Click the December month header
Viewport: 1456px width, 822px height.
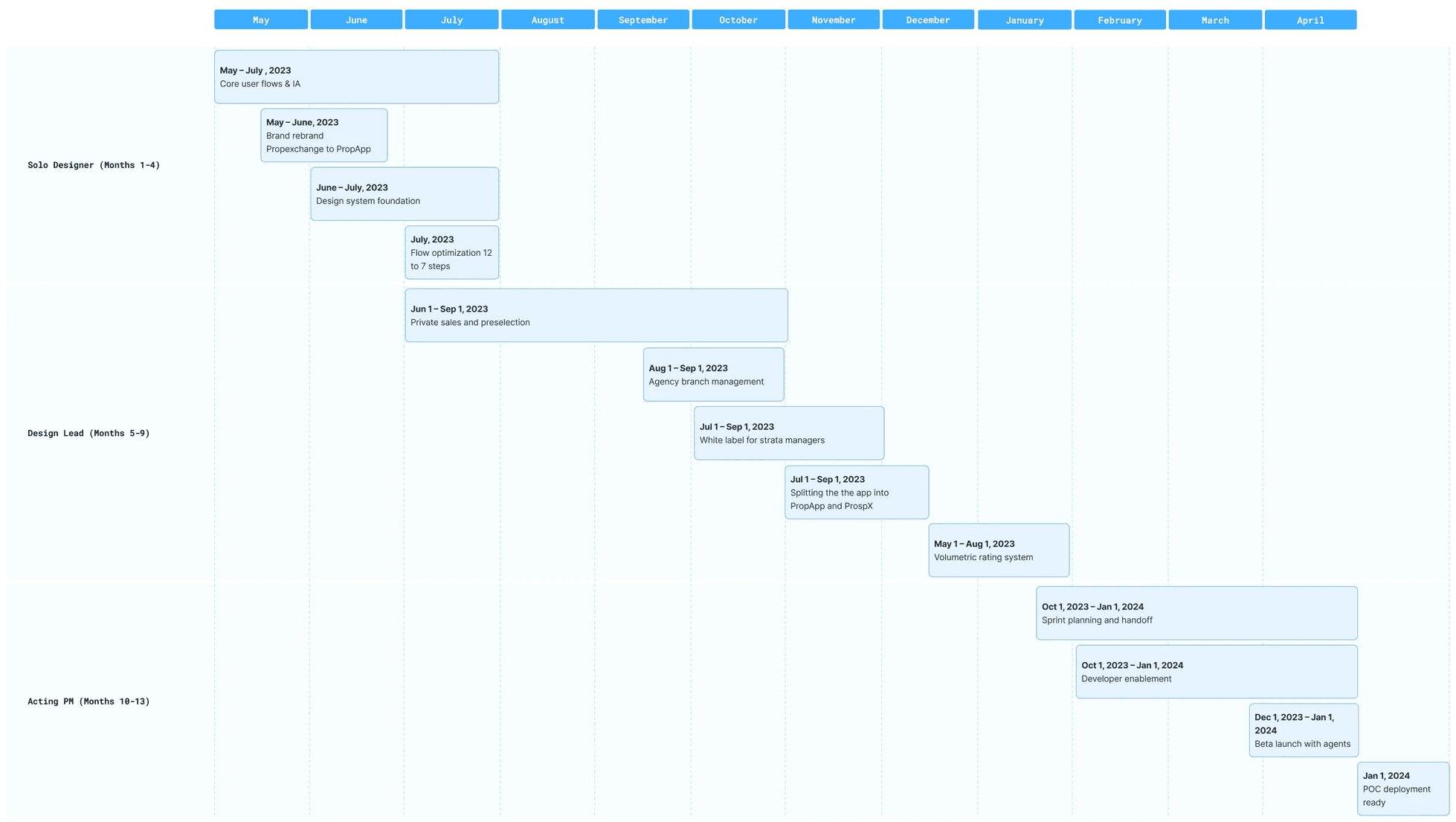coord(927,20)
